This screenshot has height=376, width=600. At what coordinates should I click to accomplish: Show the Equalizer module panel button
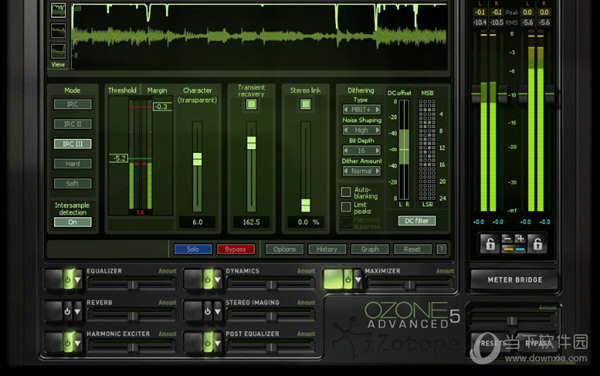pos(54,280)
